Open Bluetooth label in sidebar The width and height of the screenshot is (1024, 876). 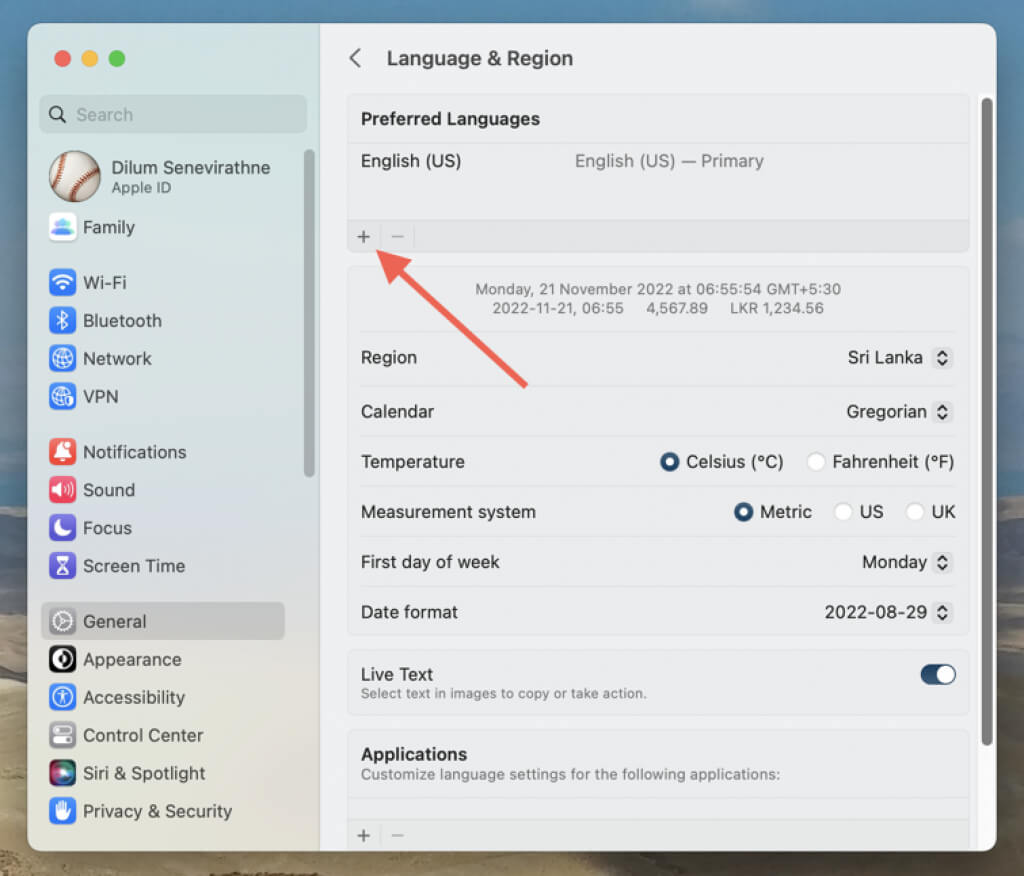click(122, 321)
